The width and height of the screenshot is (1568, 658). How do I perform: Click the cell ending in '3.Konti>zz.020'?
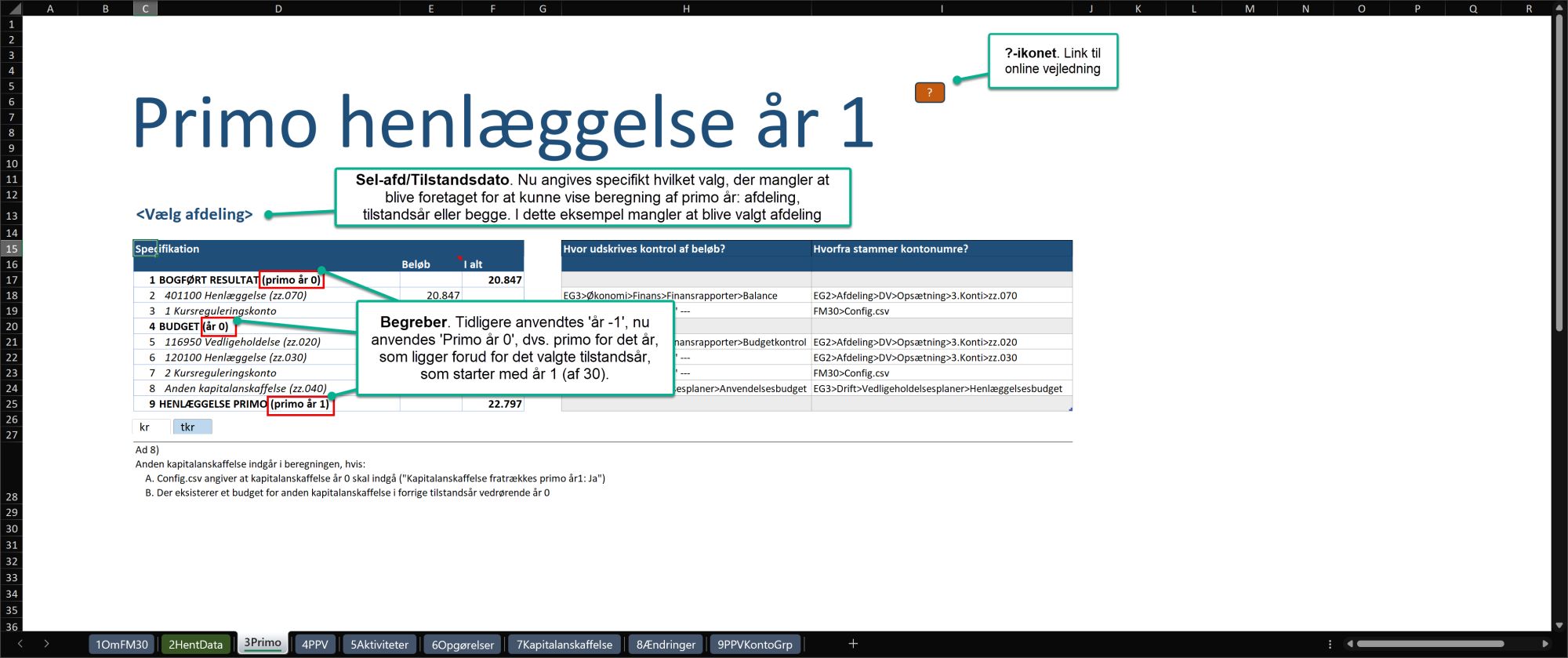[x=942, y=342]
